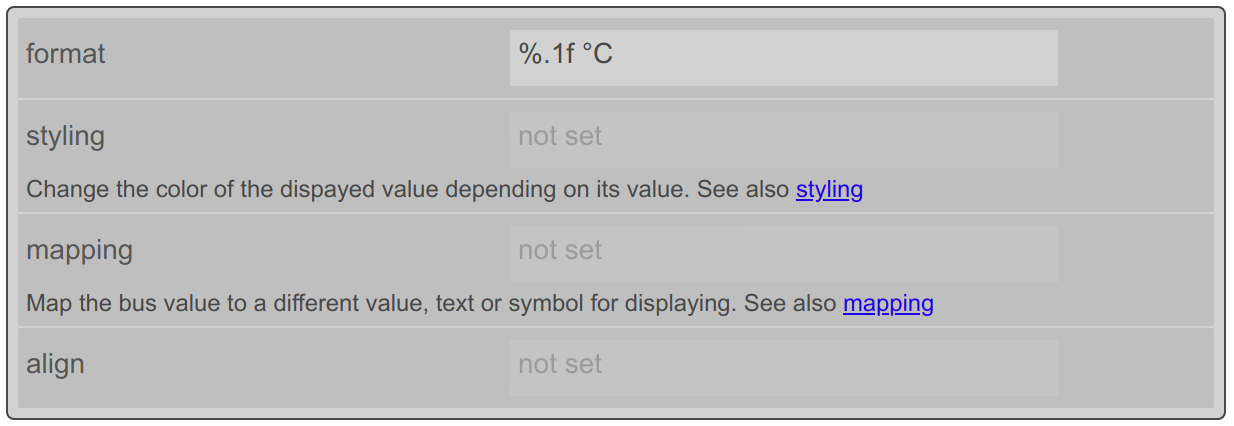
Task: Follow the mapping documentation link
Action: point(888,303)
